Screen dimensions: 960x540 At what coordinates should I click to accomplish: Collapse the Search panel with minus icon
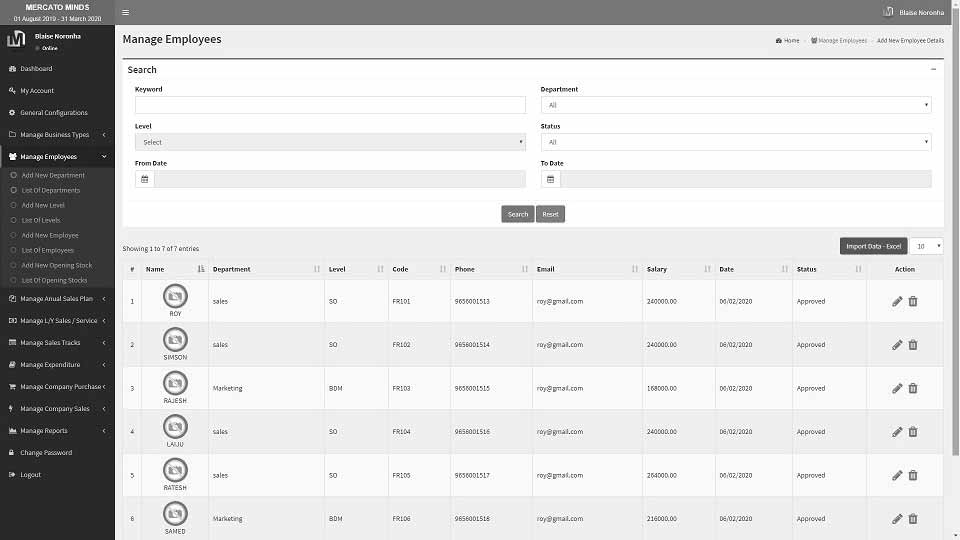click(x=933, y=70)
